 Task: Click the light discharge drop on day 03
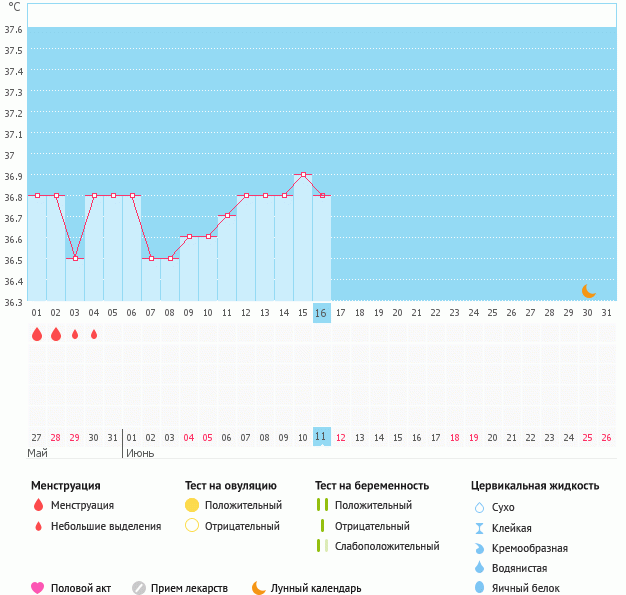coord(75,335)
